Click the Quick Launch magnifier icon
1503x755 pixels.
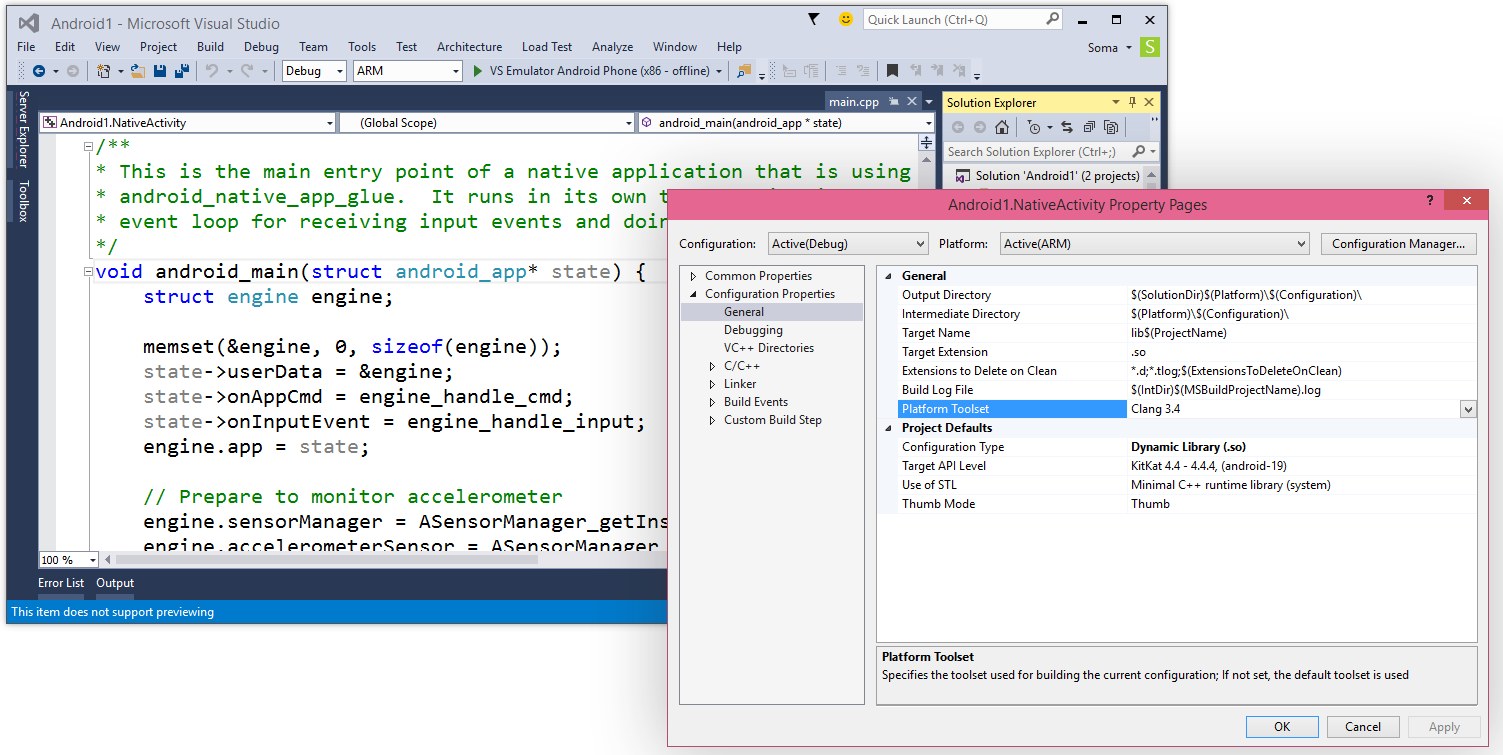pyautogui.click(x=1053, y=19)
